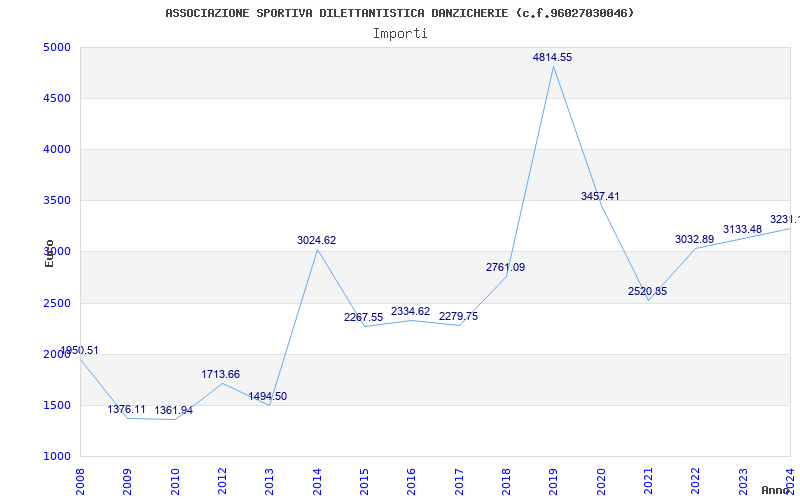Image resolution: width=800 pixels, height=500 pixels.
Task: Click the 3024.62 data label
Action: [x=316, y=240]
